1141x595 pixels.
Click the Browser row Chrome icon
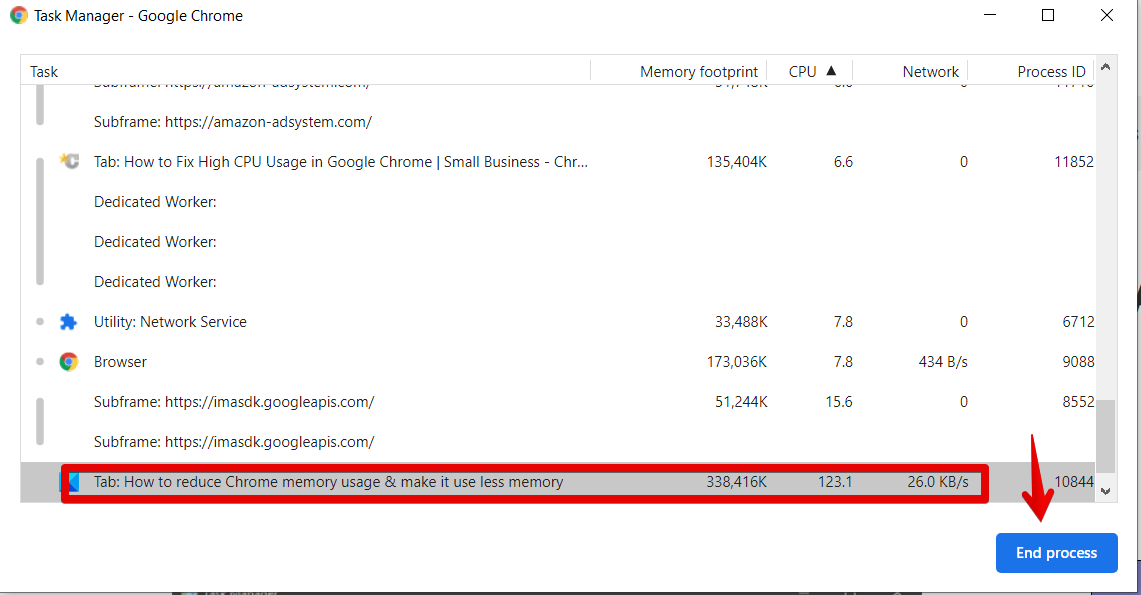point(68,362)
